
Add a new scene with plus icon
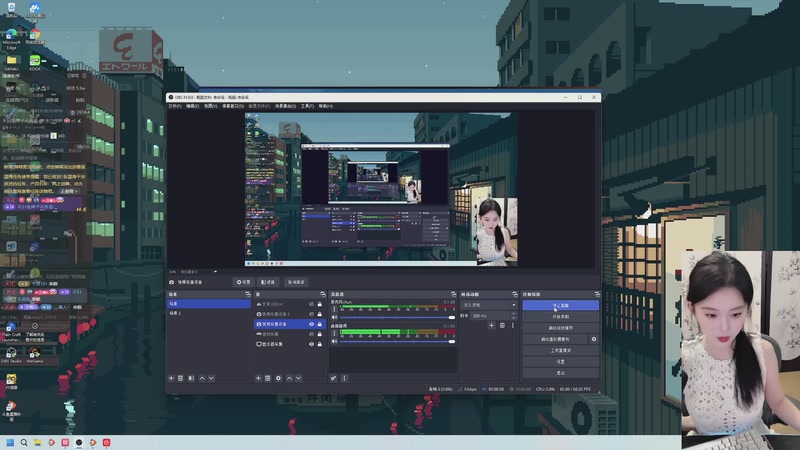pyautogui.click(x=171, y=378)
